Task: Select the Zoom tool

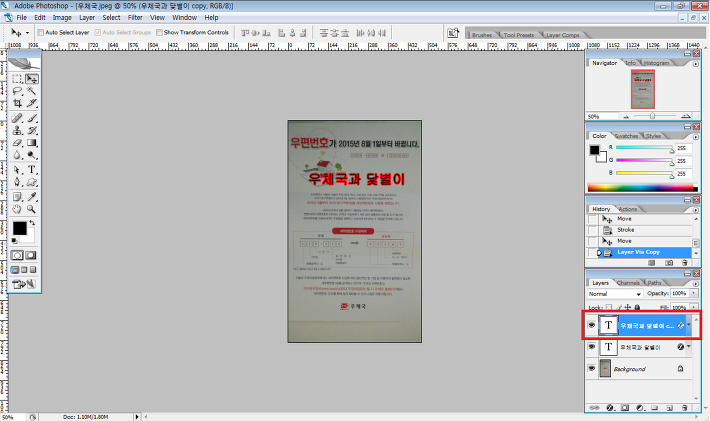Action: click(32, 209)
